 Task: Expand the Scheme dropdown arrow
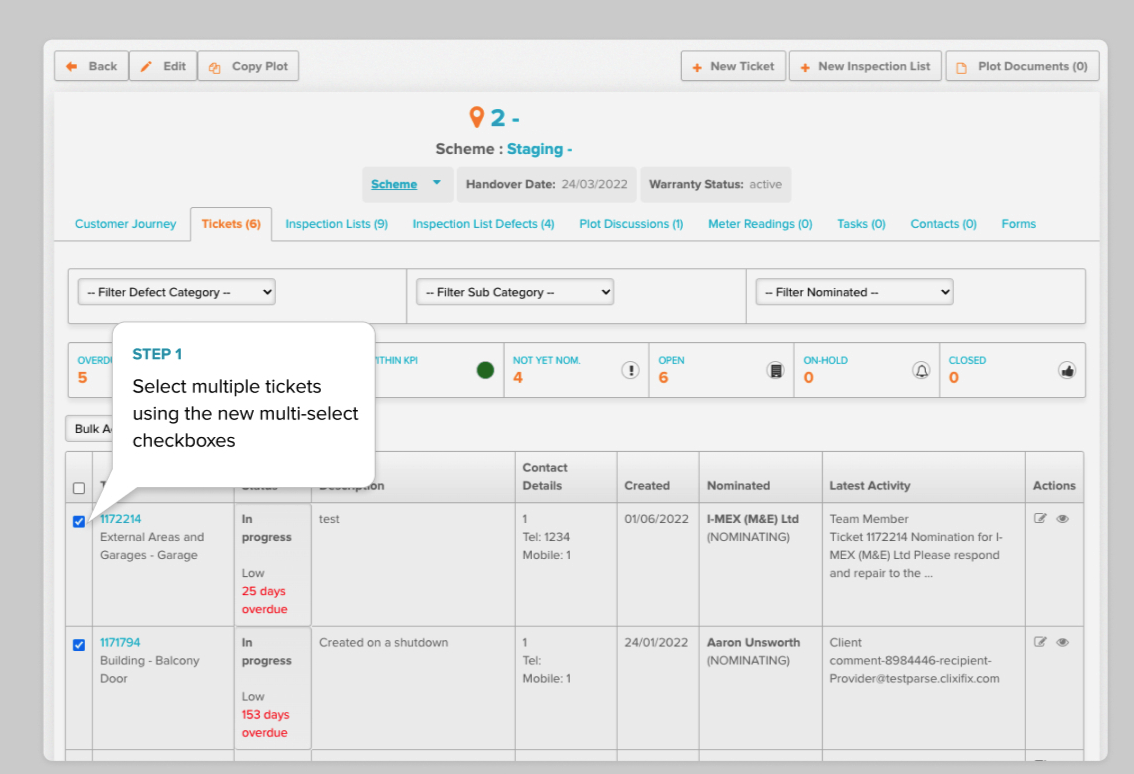[437, 183]
